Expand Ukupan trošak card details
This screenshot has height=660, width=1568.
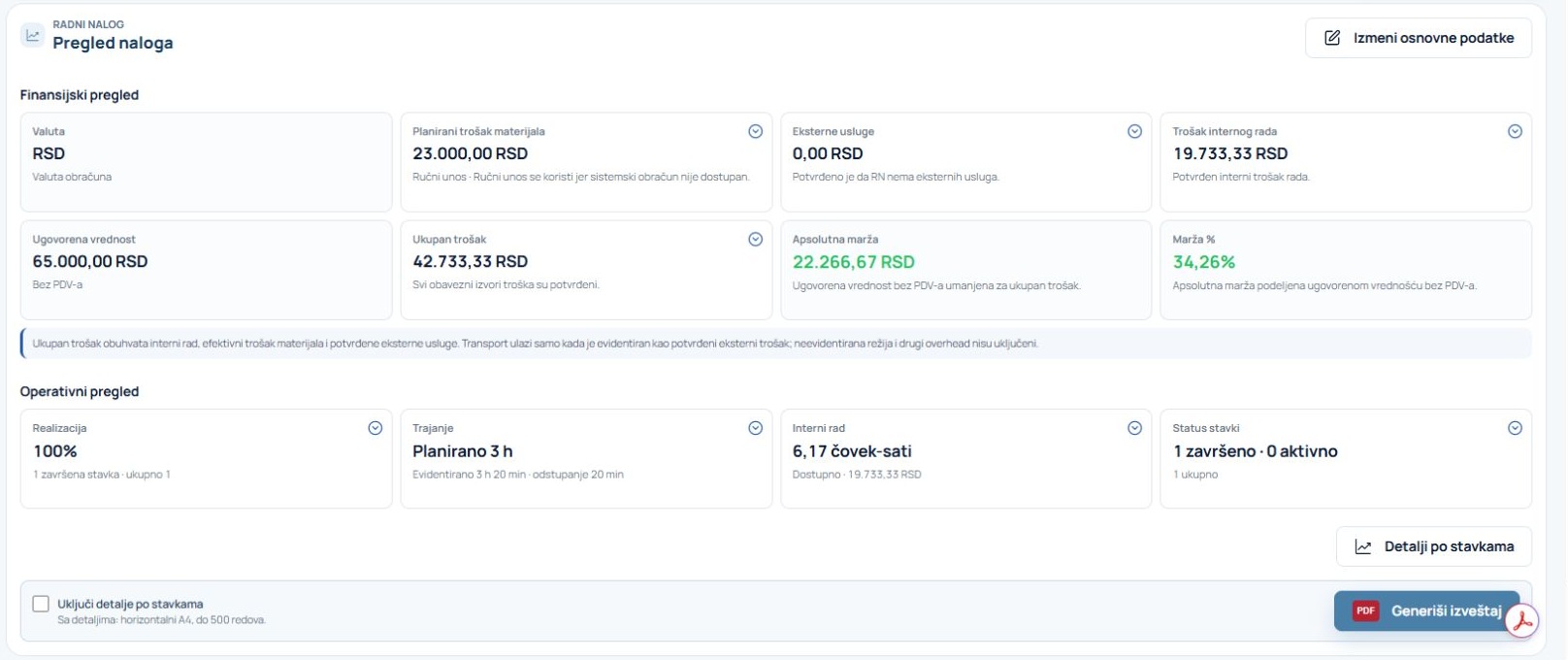(755, 240)
